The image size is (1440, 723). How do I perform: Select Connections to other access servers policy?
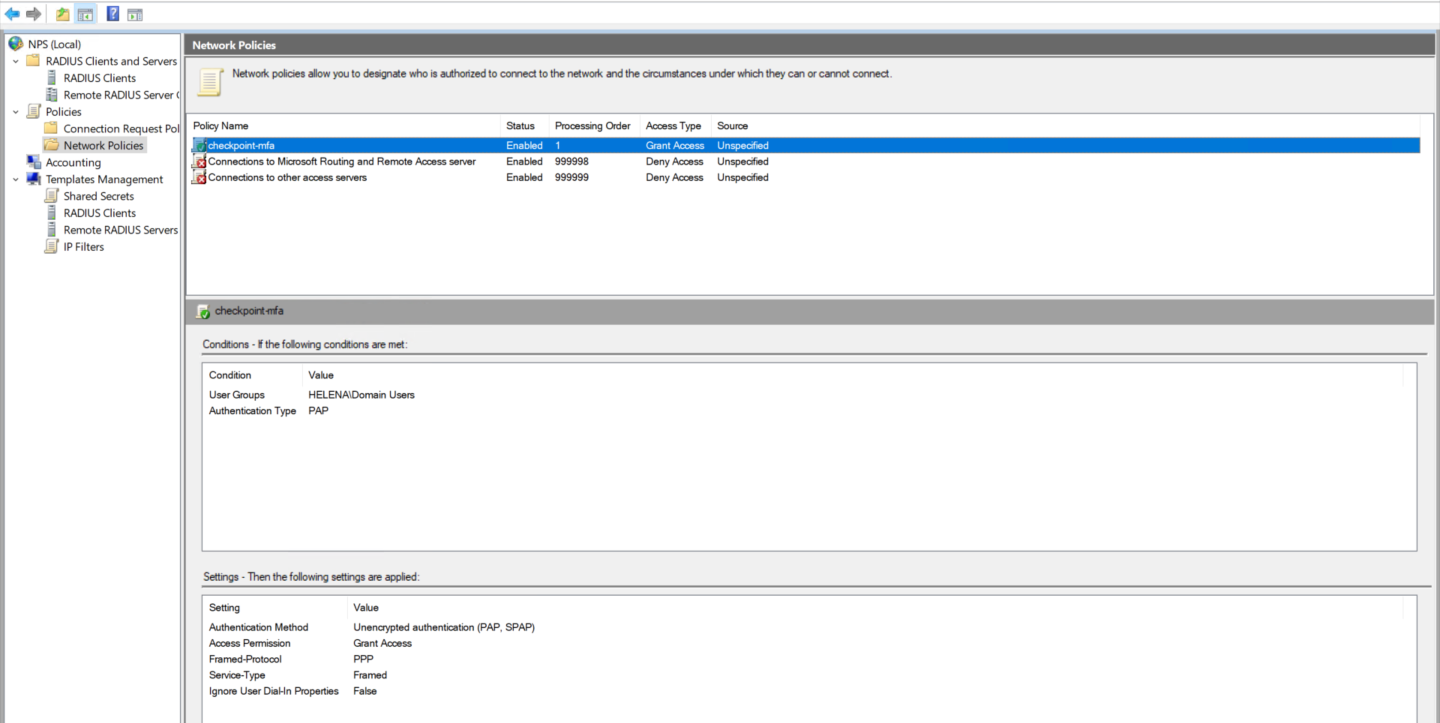coord(287,178)
